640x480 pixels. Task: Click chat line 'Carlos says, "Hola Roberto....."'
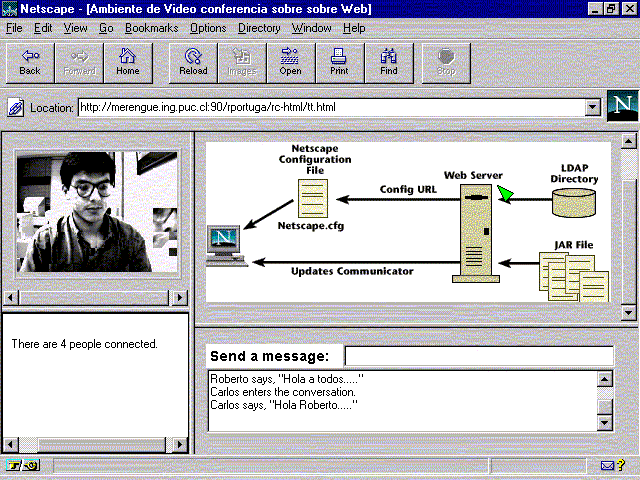coord(284,405)
